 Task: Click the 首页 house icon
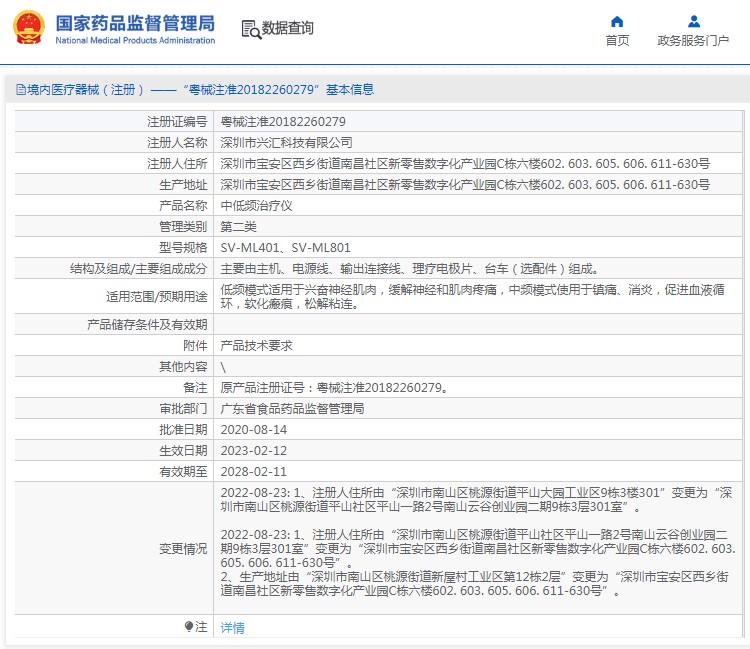pyautogui.click(x=617, y=21)
